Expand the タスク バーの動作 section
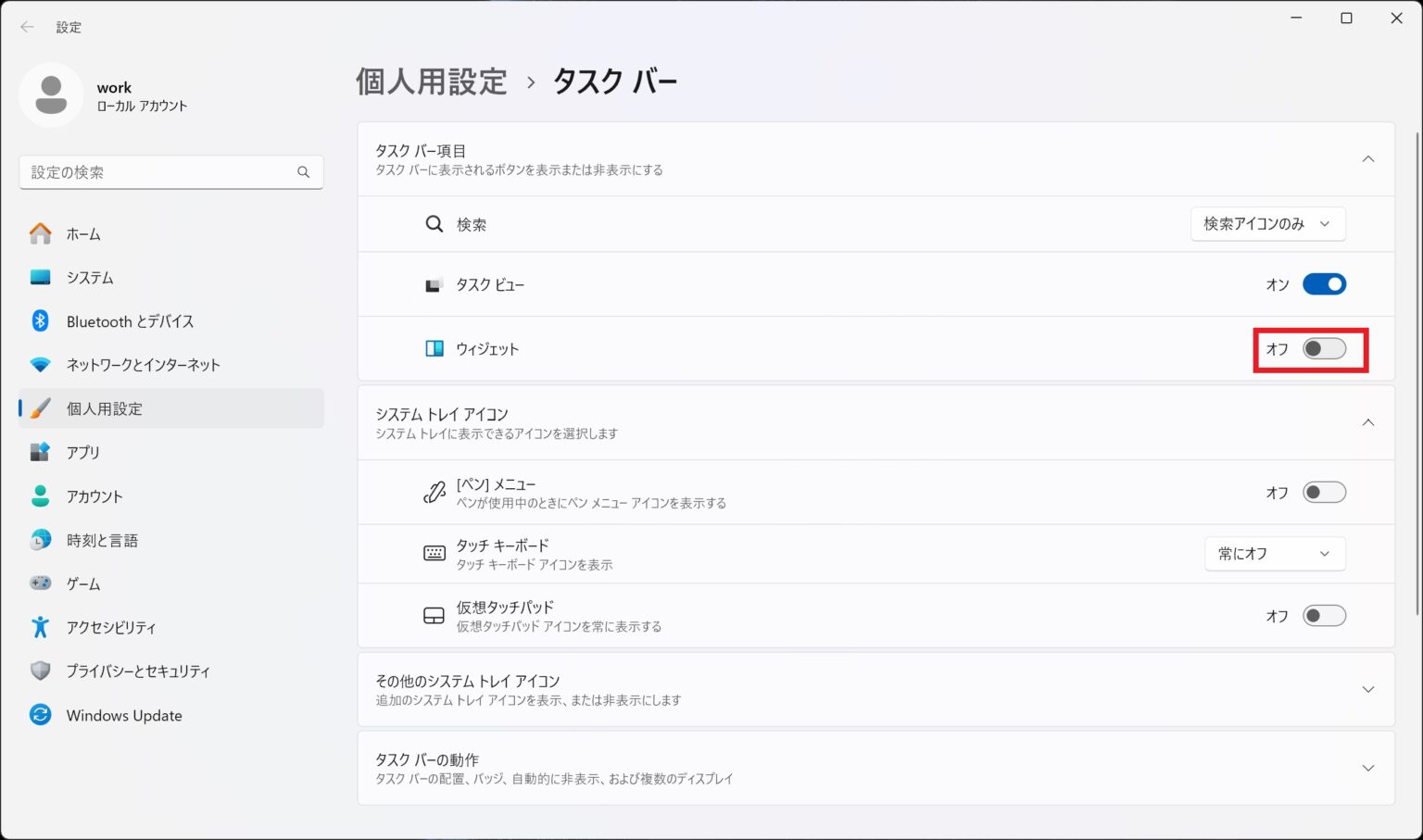Image resolution: width=1423 pixels, height=840 pixels. pyautogui.click(x=1367, y=769)
